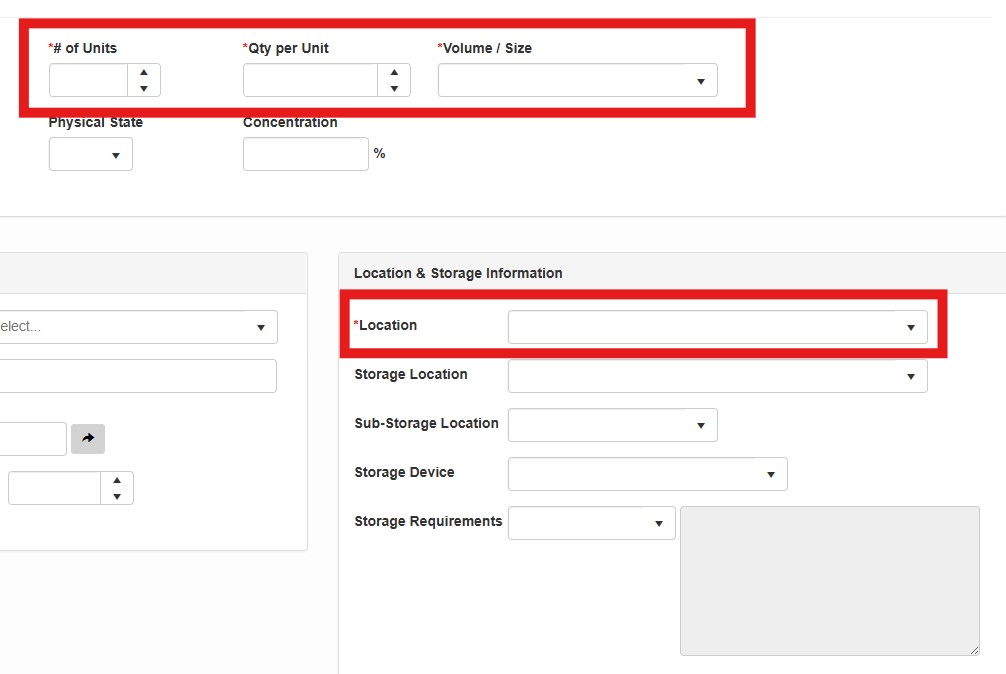The width and height of the screenshot is (1006, 674).
Task: Increase the # of Units value
Action: 144,72
